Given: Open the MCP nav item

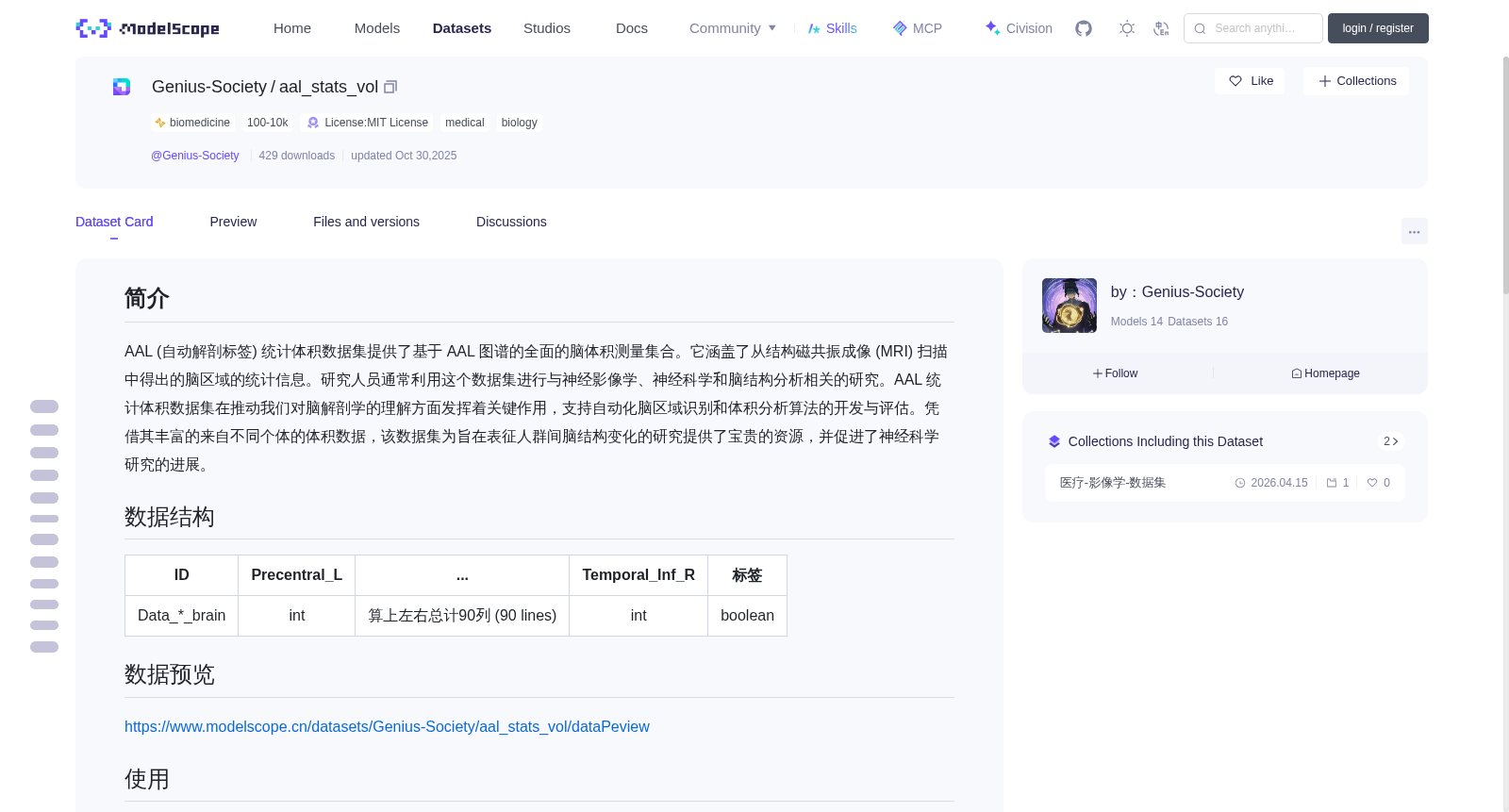Looking at the screenshot, I should click(x=918, y=28).
